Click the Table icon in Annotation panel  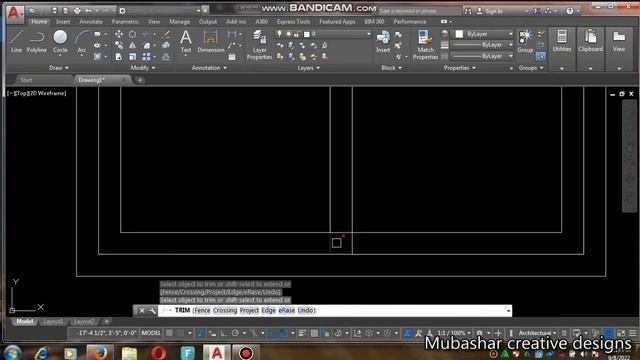(232, 57)
